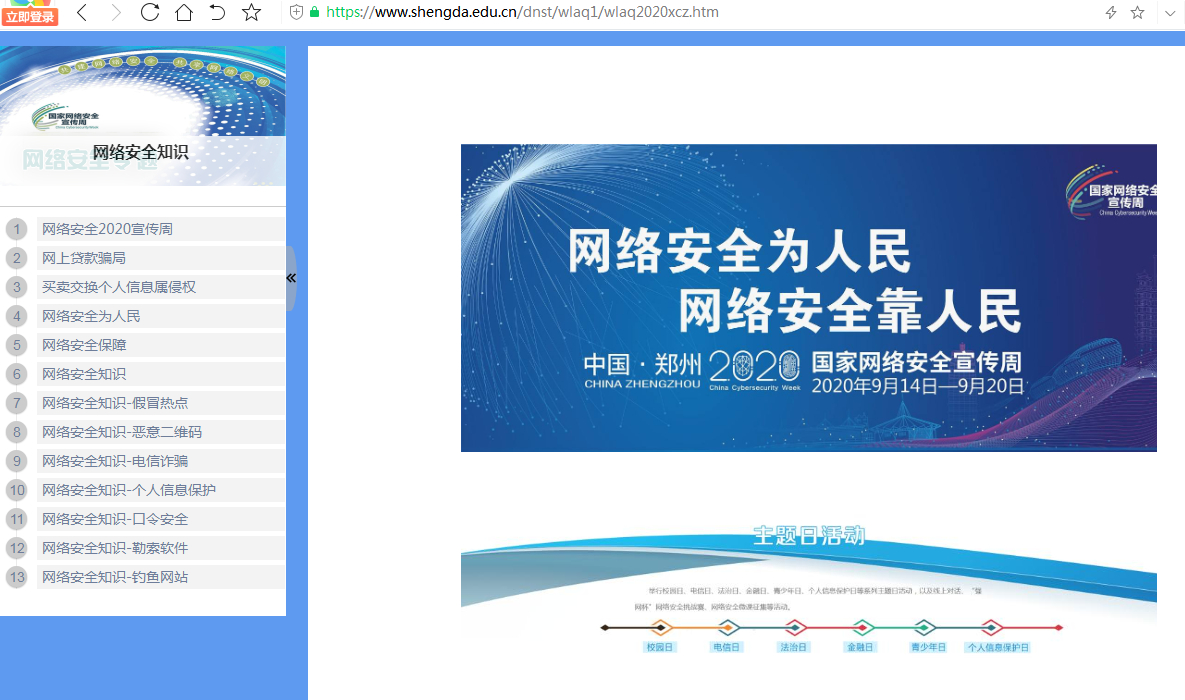This screenshot has height=700, width=1185.
Task: Select 网络安全知识-勒索软件 entry
Action: 115,548
